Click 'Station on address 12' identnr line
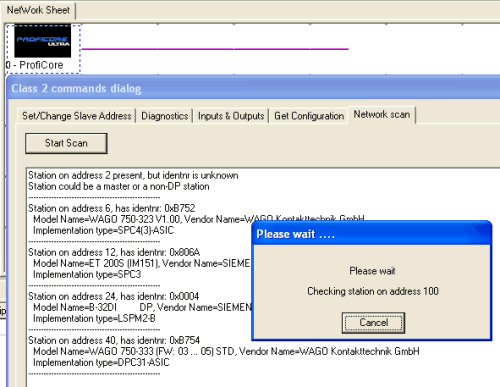 coord(114,252)
